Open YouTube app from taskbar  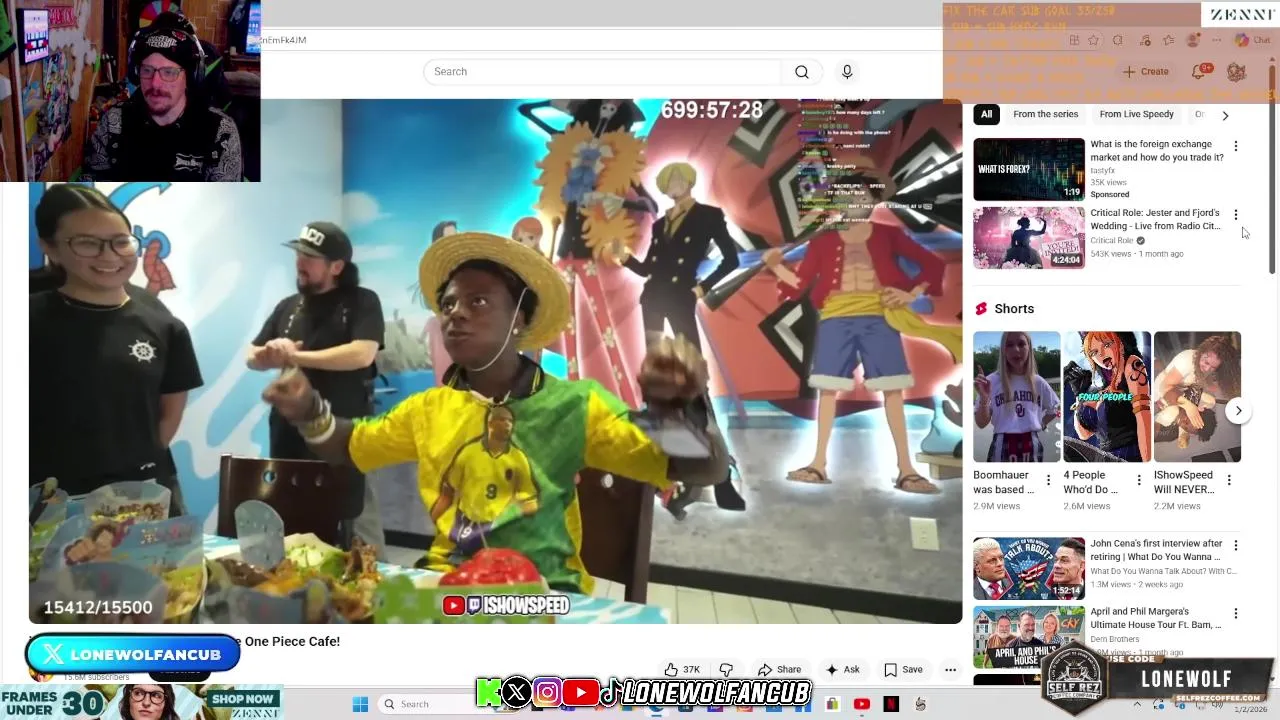click(862, 704)
